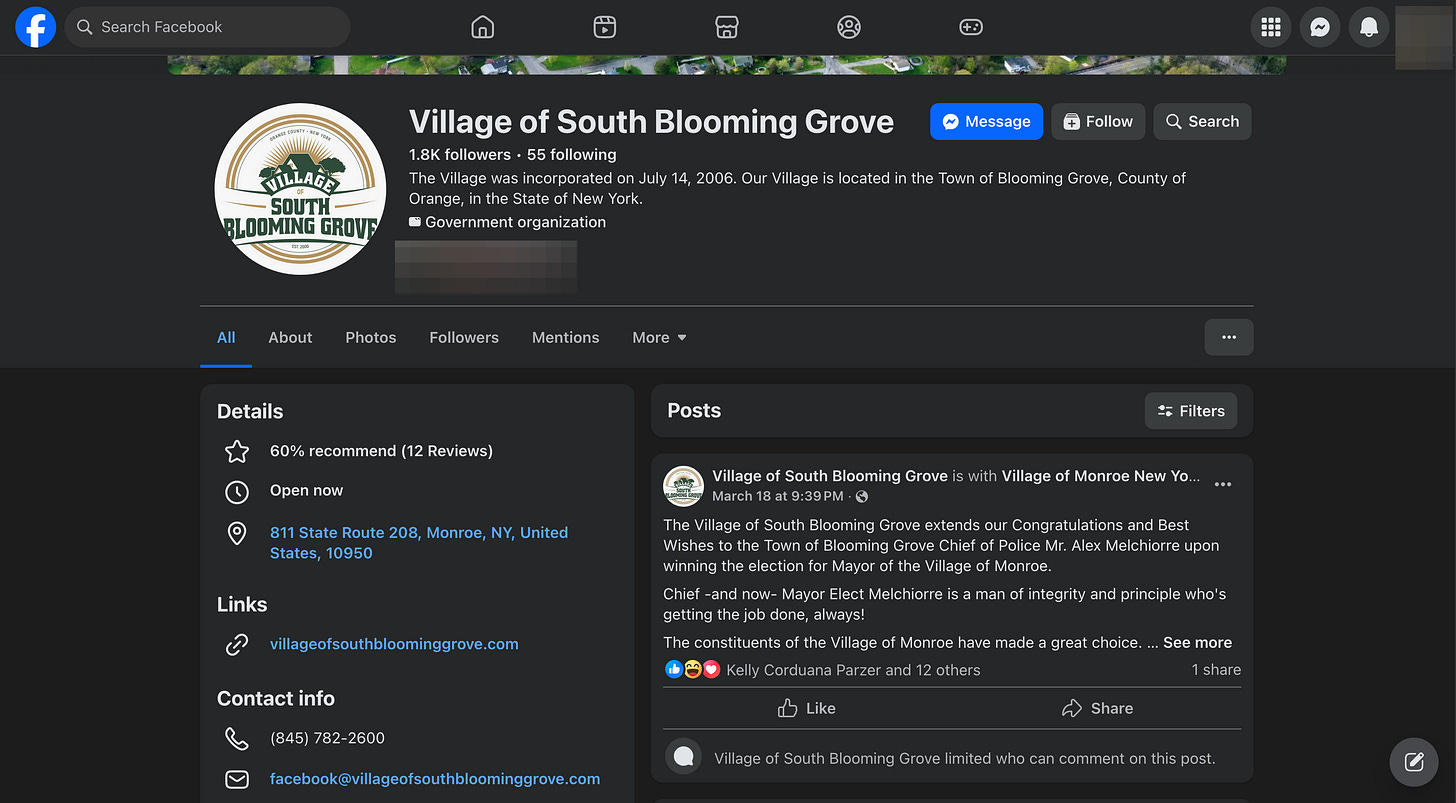1456x803 pixels.
Task: Click the phone icon in Contact info
Action: click(237, 739)
